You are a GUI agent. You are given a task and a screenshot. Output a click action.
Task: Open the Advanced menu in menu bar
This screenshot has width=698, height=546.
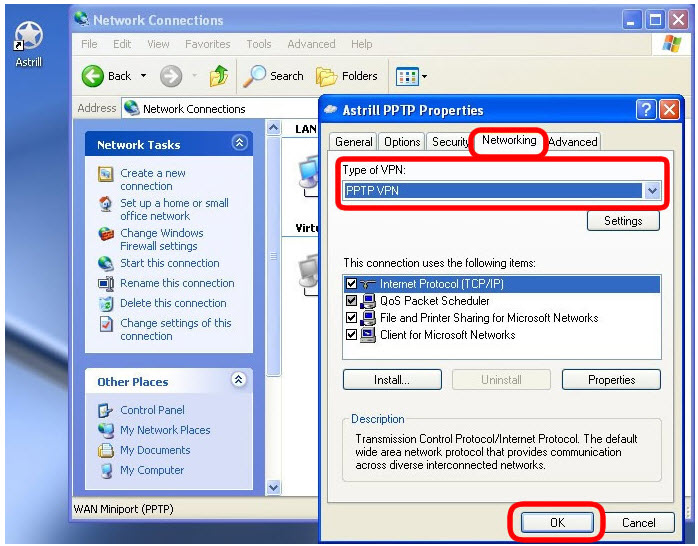pos(311,44)
